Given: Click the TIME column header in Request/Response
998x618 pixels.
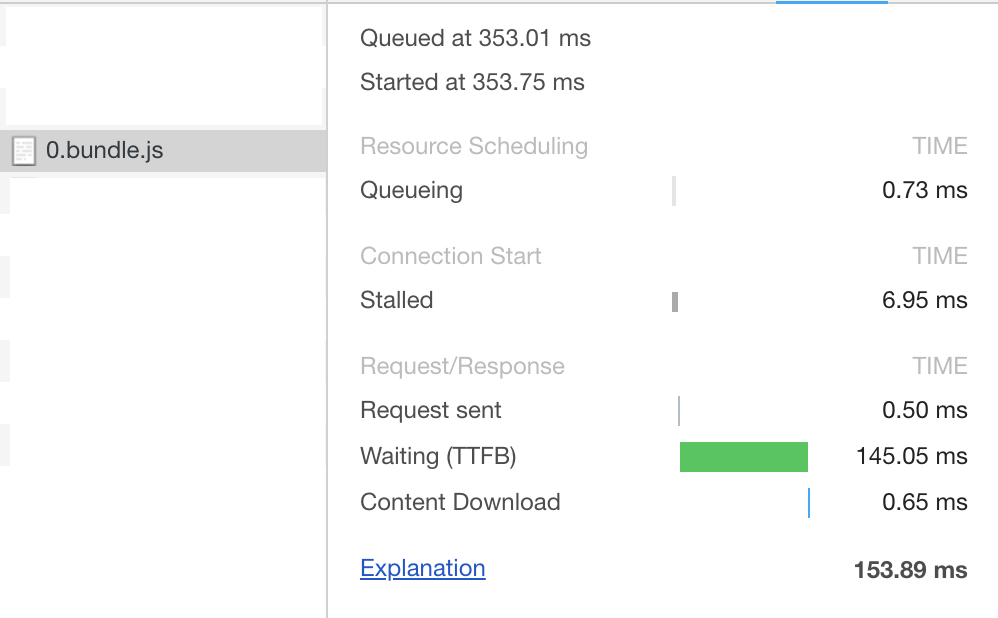Looking at the screenshot, I should [x=940, y=366].
